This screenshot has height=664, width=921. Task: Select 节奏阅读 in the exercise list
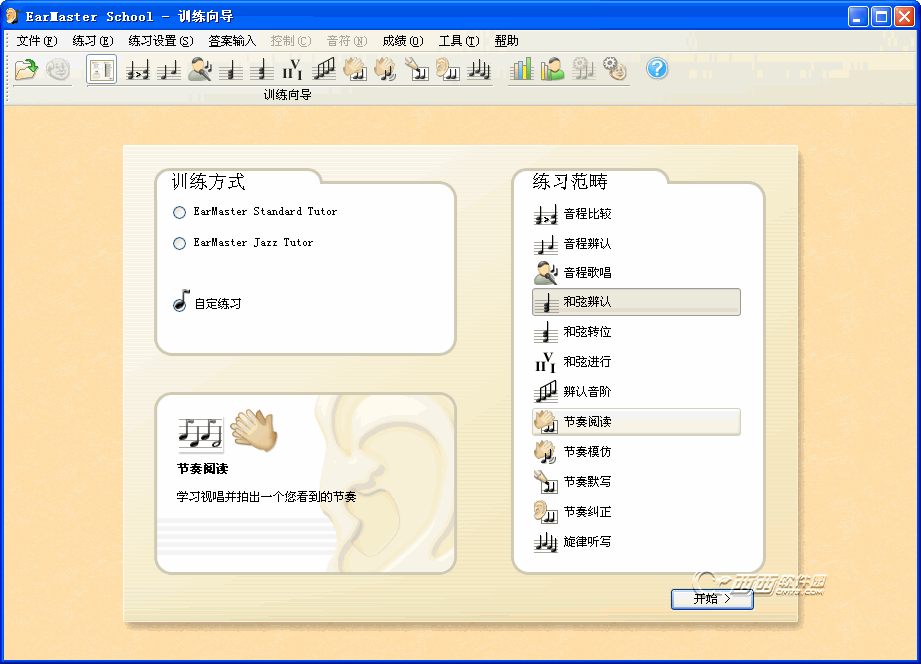[x=636, y=422]
